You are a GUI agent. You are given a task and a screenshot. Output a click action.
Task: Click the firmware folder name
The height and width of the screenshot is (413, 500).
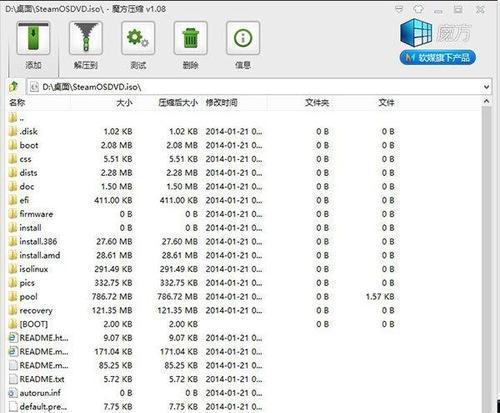pos(36,214)
